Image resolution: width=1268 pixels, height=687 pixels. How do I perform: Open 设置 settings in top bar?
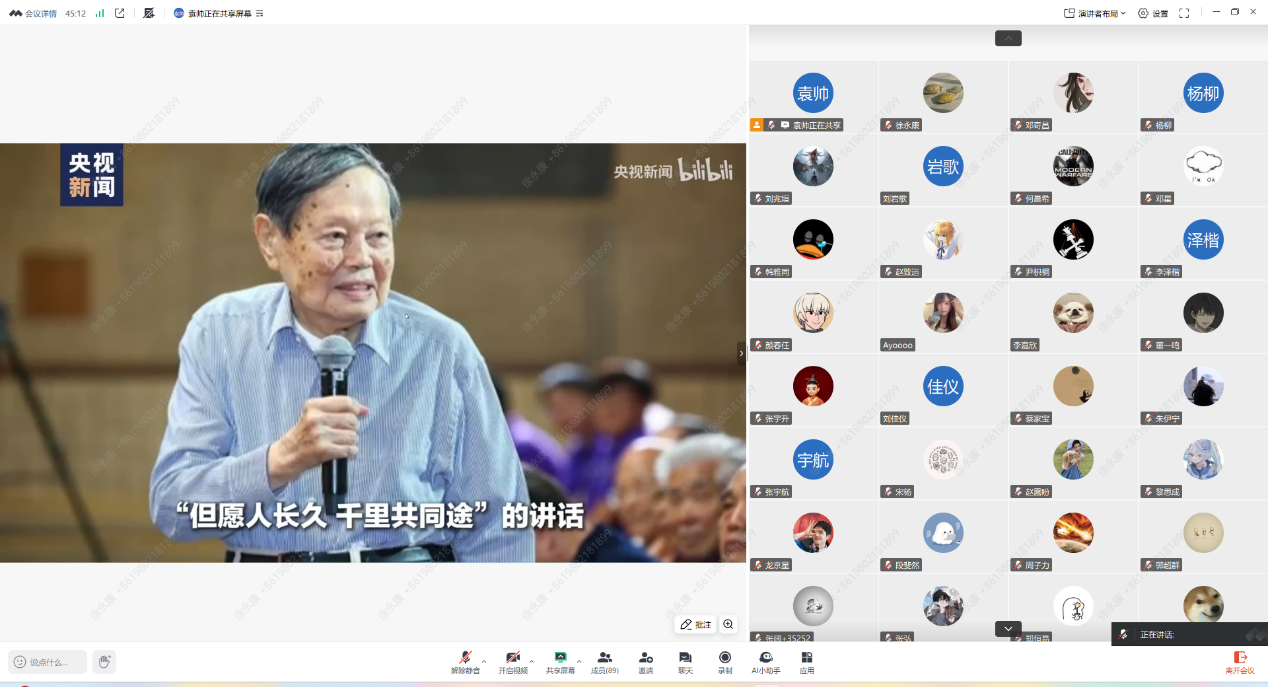point(1153,13)
